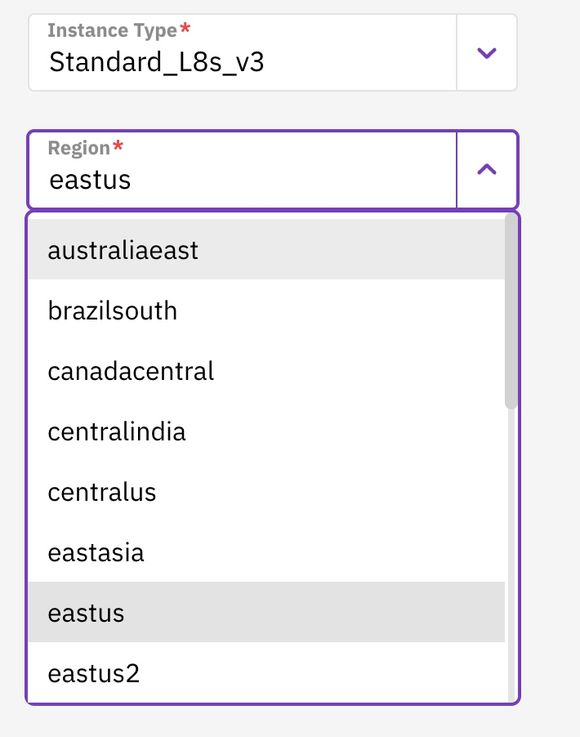This screenshot has width=580, height=737.
Task: Click the Instance Type field label
Action: (112, 31)
